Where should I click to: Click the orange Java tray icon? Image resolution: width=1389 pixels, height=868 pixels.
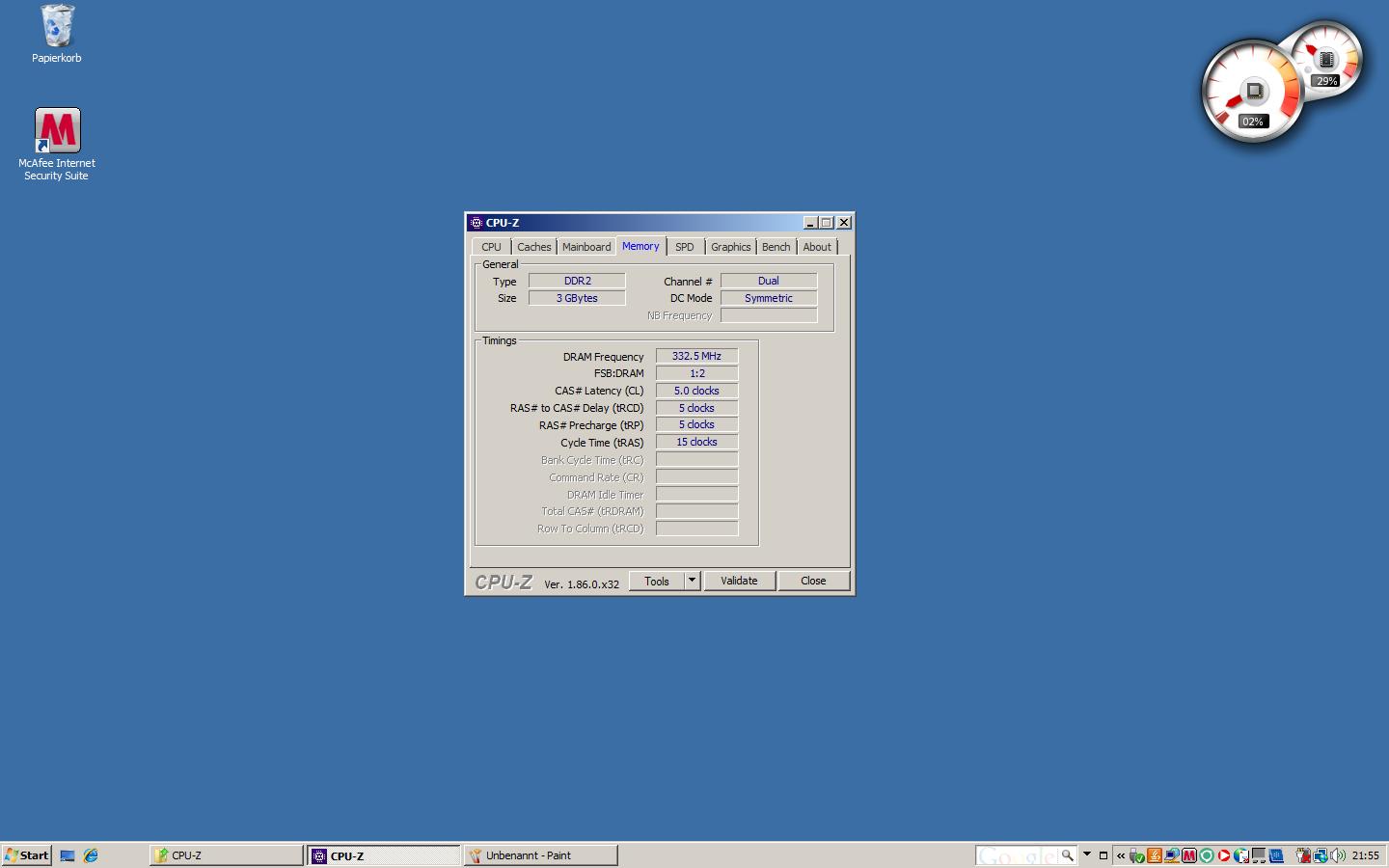tap(1155, 855)
